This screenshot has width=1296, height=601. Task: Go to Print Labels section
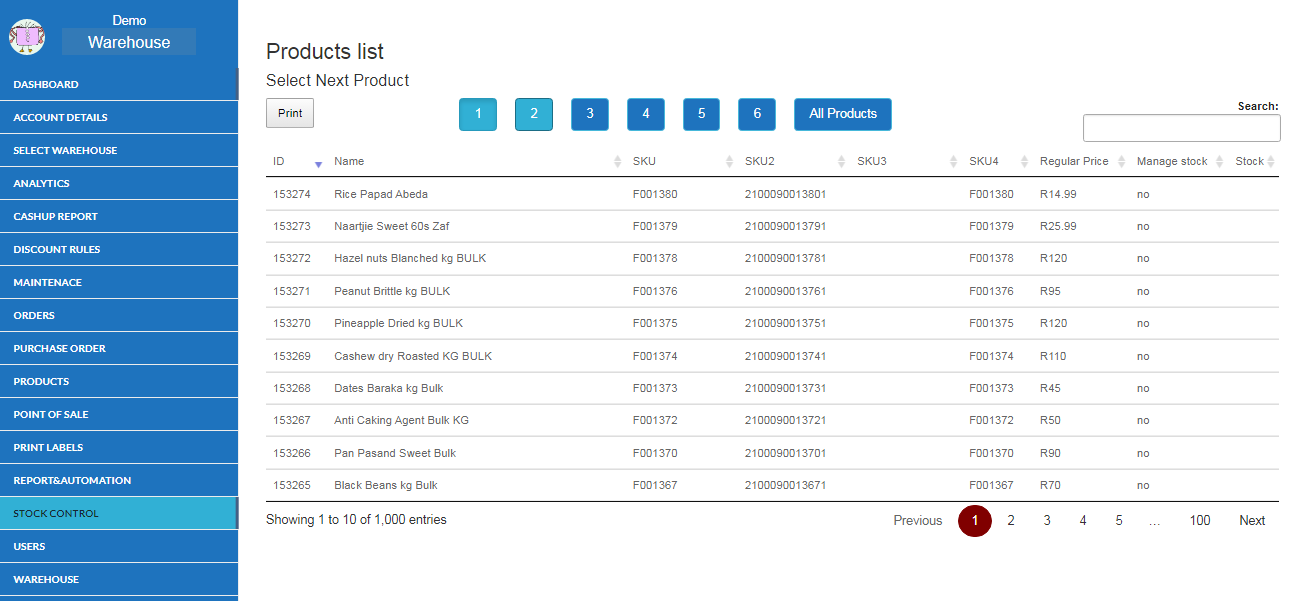[48, 447]
